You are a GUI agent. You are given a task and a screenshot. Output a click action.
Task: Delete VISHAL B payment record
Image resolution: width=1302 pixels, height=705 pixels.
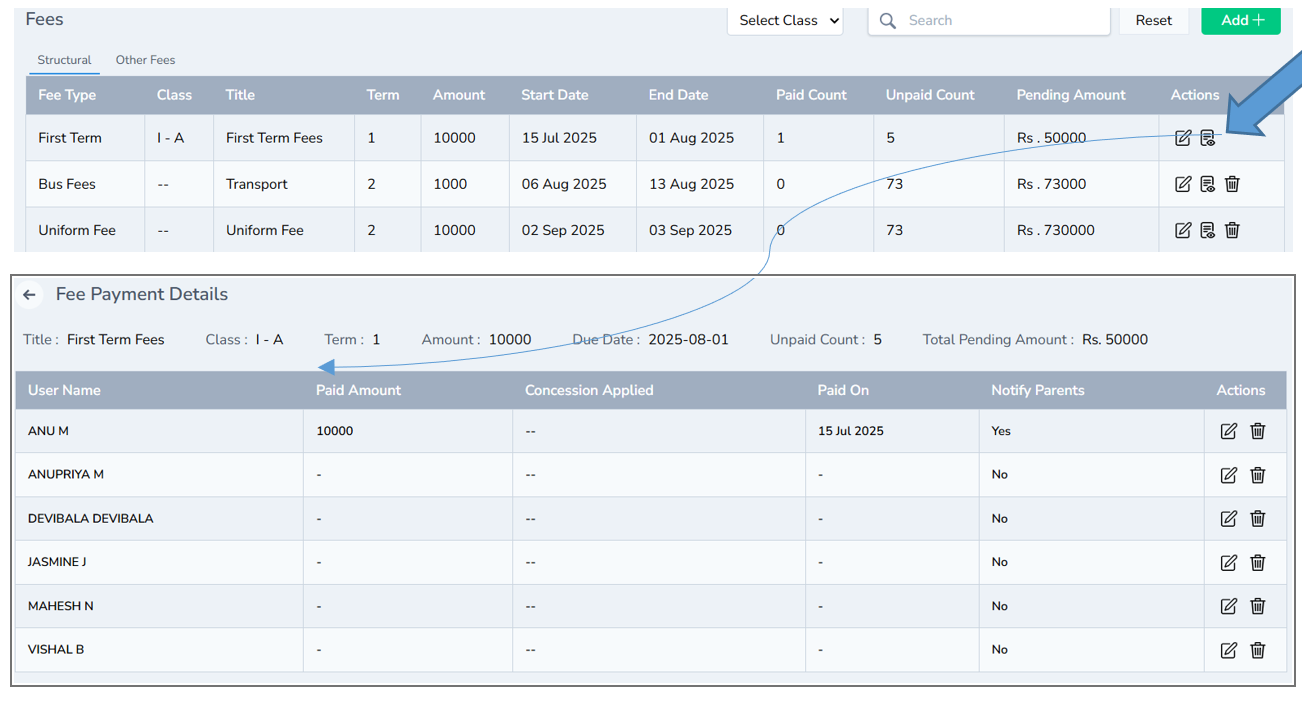(x=1258, y=650)
